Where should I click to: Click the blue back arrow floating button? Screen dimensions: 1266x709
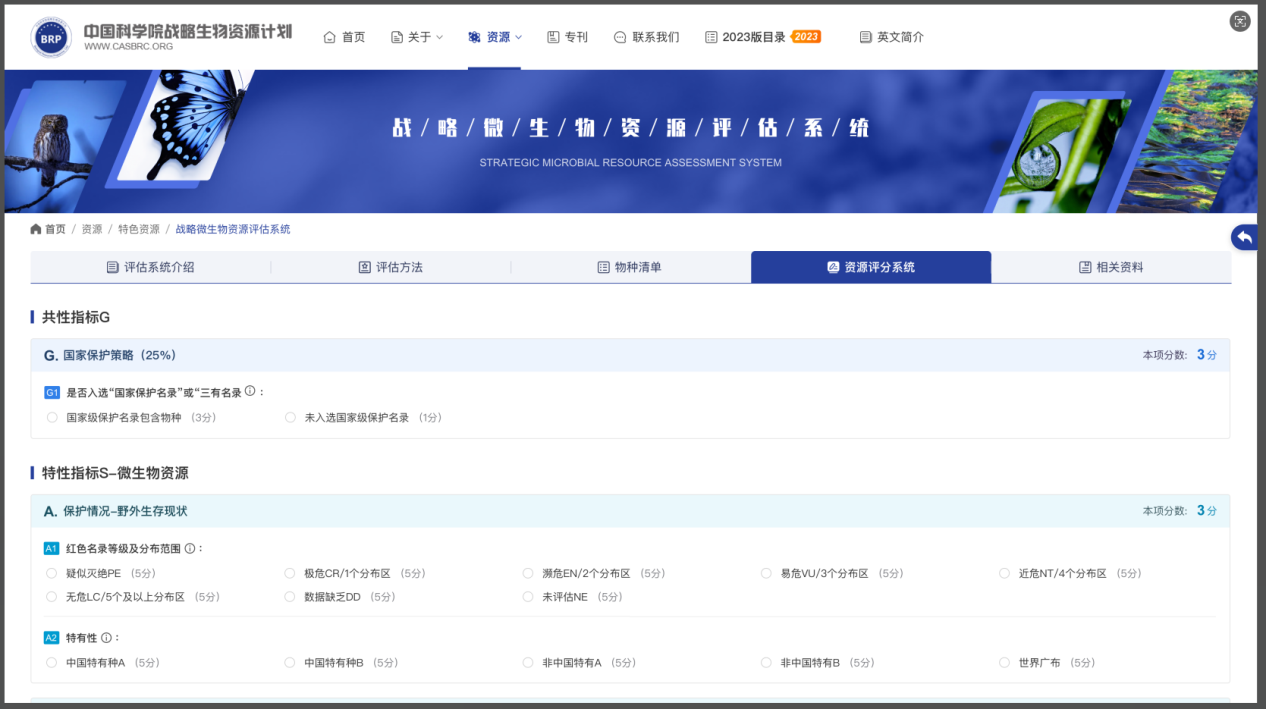pyautogui.click(x=1245, y=237)
